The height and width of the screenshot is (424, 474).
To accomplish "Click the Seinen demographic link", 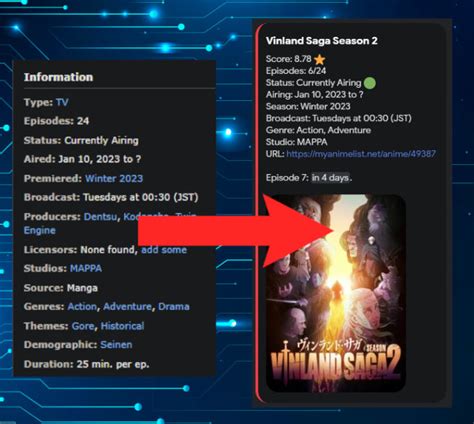I will 116,345.
